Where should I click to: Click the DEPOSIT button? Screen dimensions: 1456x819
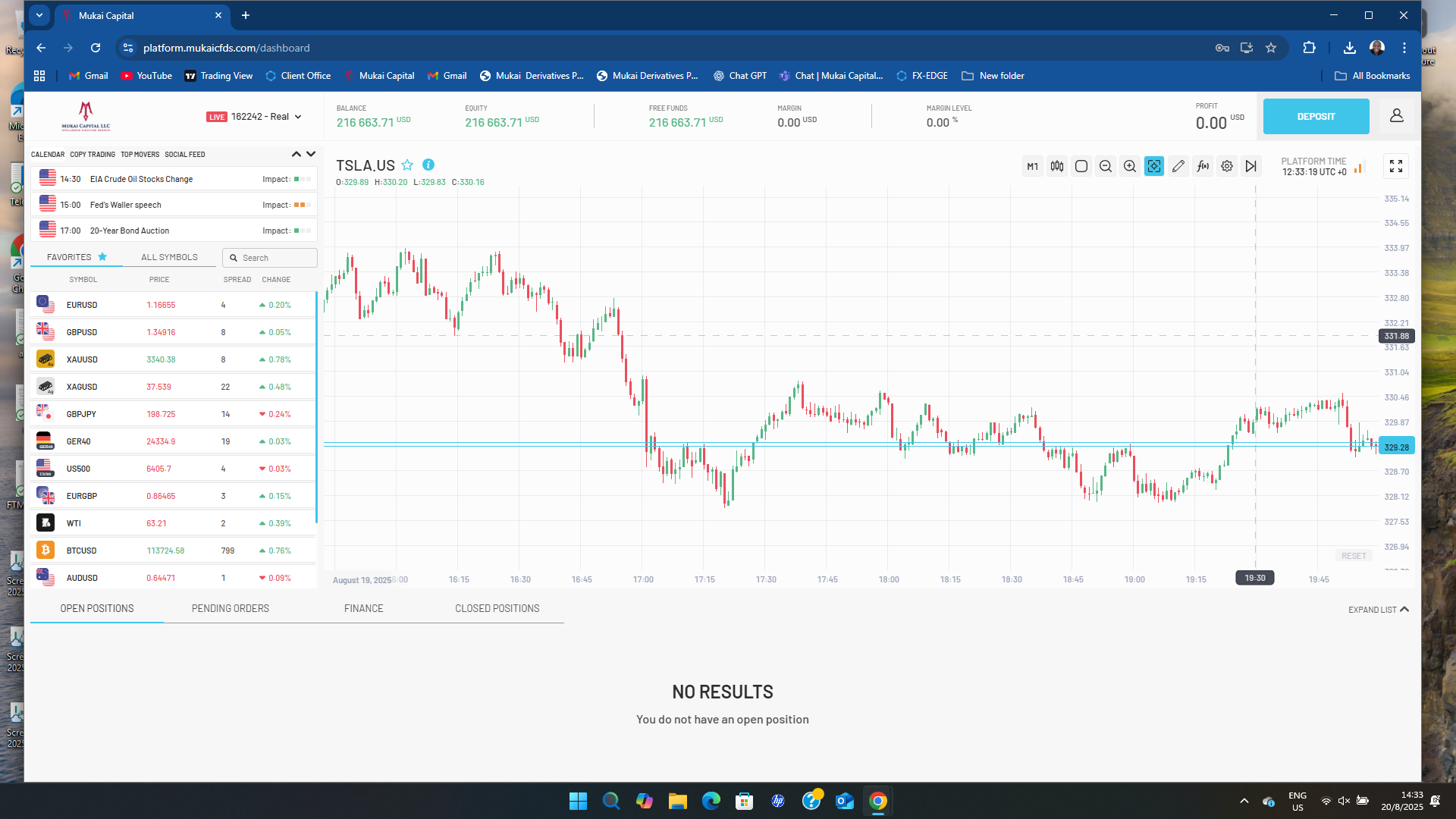coord(1316,116)
